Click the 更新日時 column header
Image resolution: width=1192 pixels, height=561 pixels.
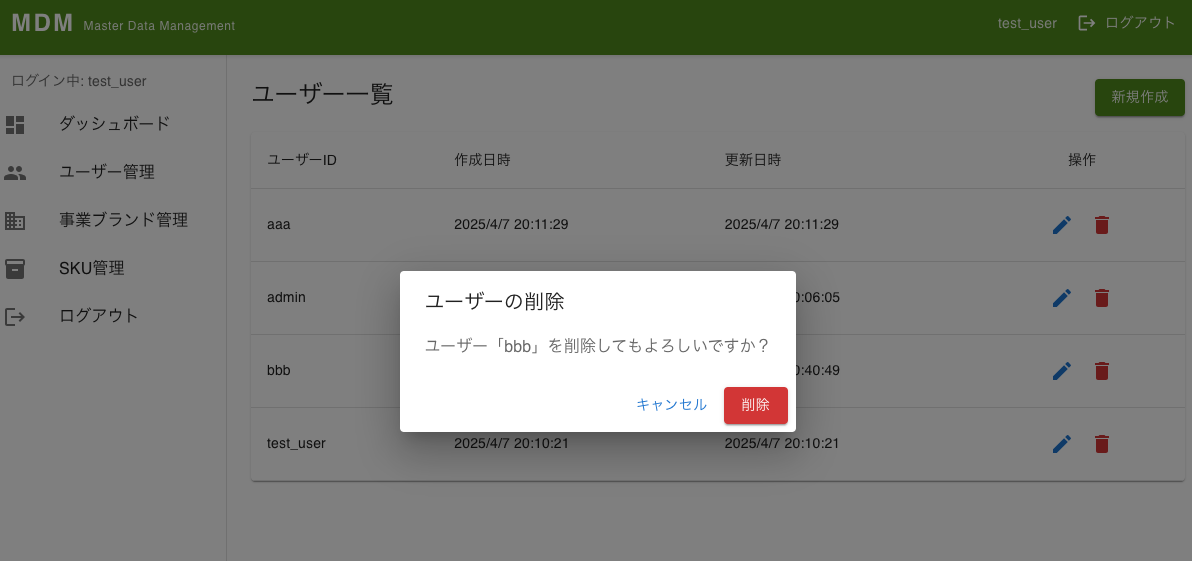(753, 160)
